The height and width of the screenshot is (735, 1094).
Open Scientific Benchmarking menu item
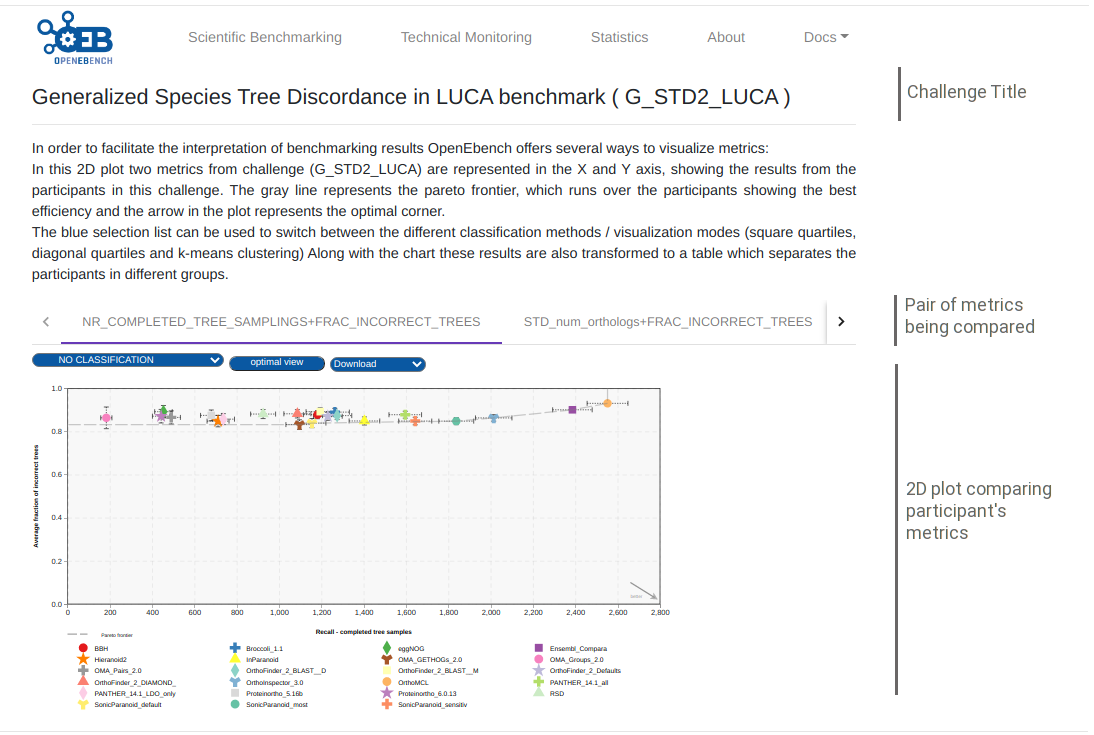pos(265,38)
